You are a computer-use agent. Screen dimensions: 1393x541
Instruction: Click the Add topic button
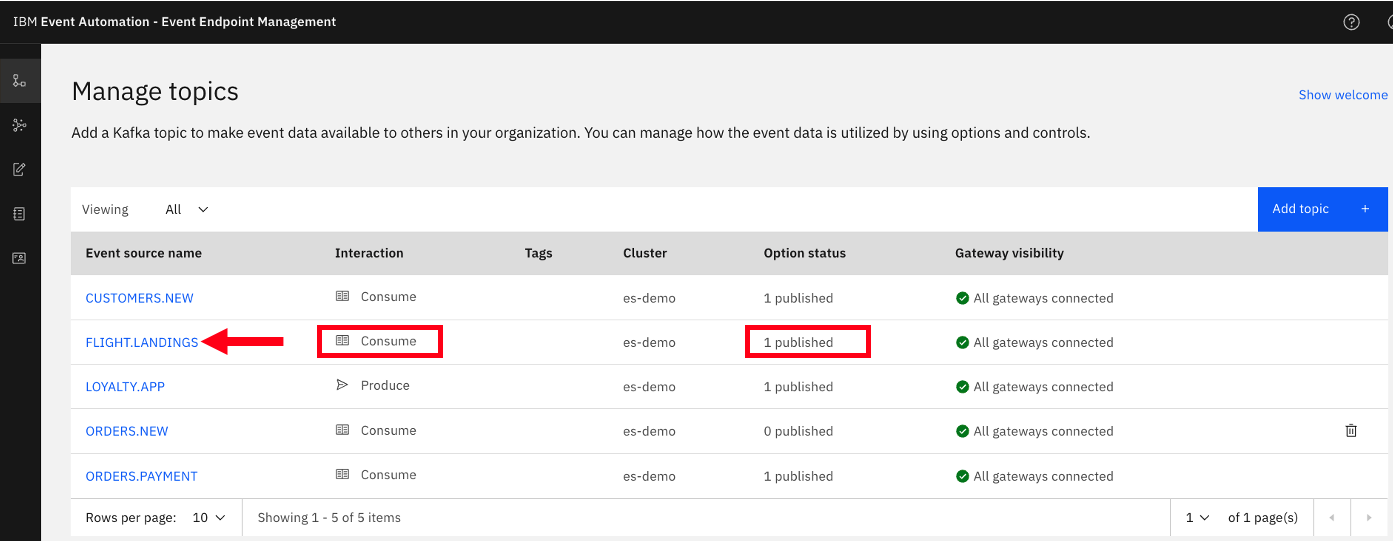(x=1321, y=209)
